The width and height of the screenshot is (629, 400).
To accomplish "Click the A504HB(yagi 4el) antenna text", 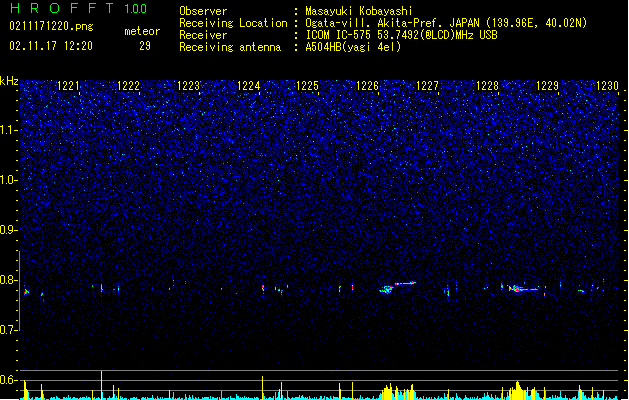I will [x=353, y=47].
